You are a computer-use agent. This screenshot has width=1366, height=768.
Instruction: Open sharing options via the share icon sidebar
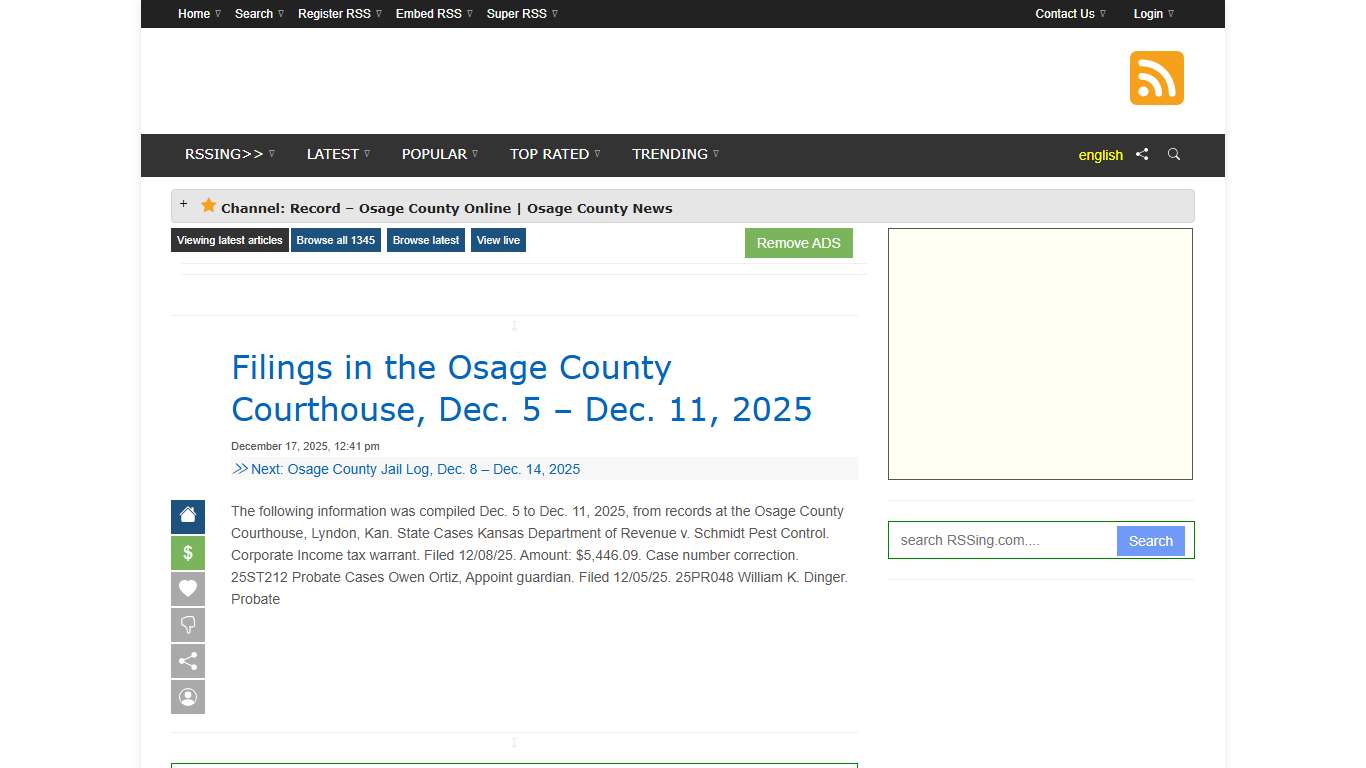(x=187, y=661)
